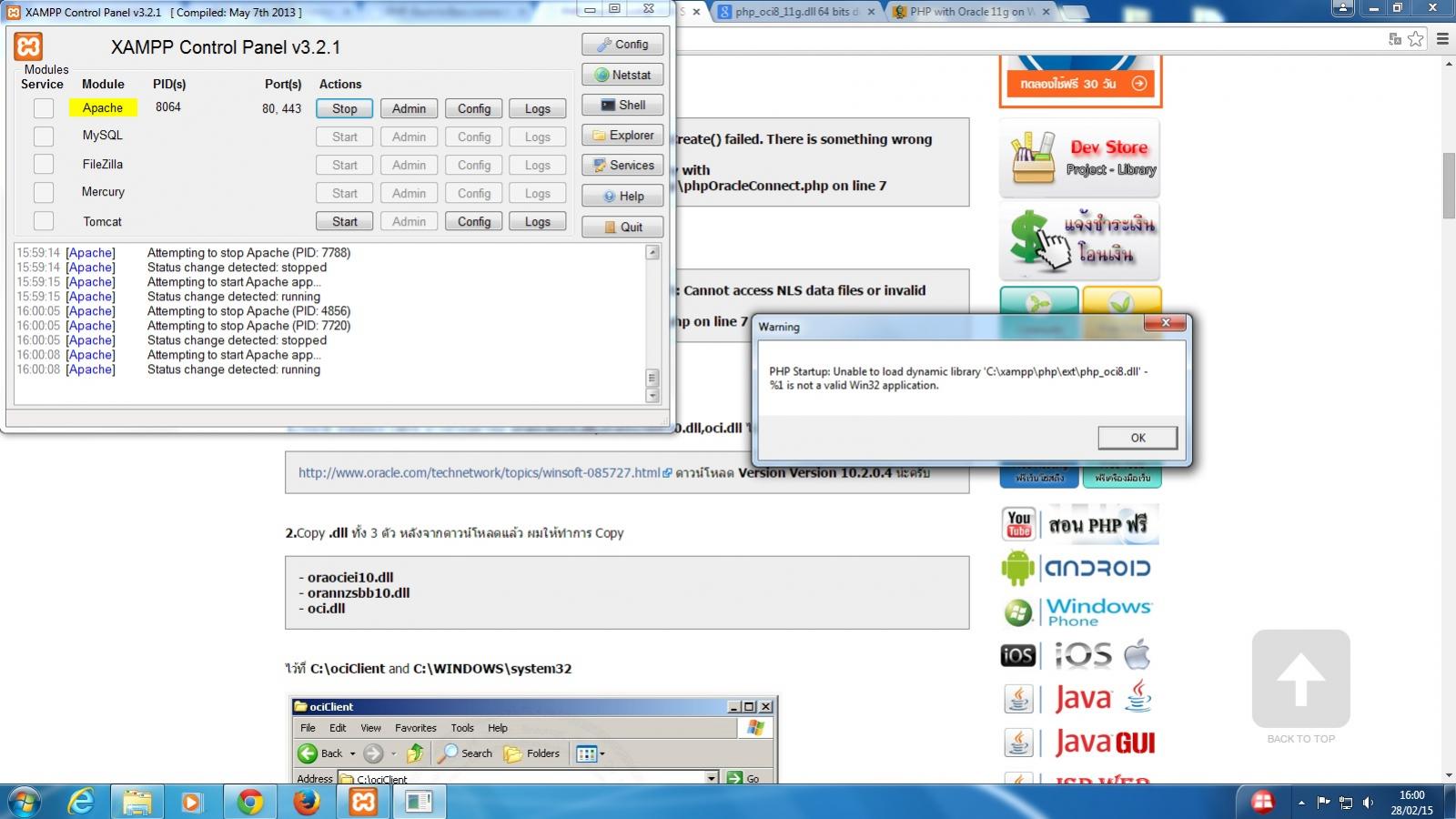Open Chrome menu hamburger icon

point(1442,38)
